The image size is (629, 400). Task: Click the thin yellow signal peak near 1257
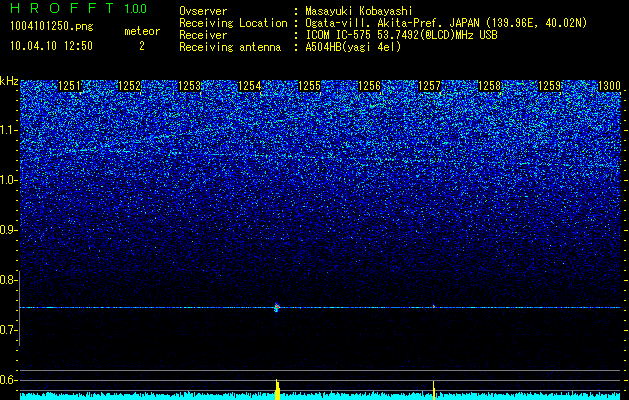[x=434, y=390]
